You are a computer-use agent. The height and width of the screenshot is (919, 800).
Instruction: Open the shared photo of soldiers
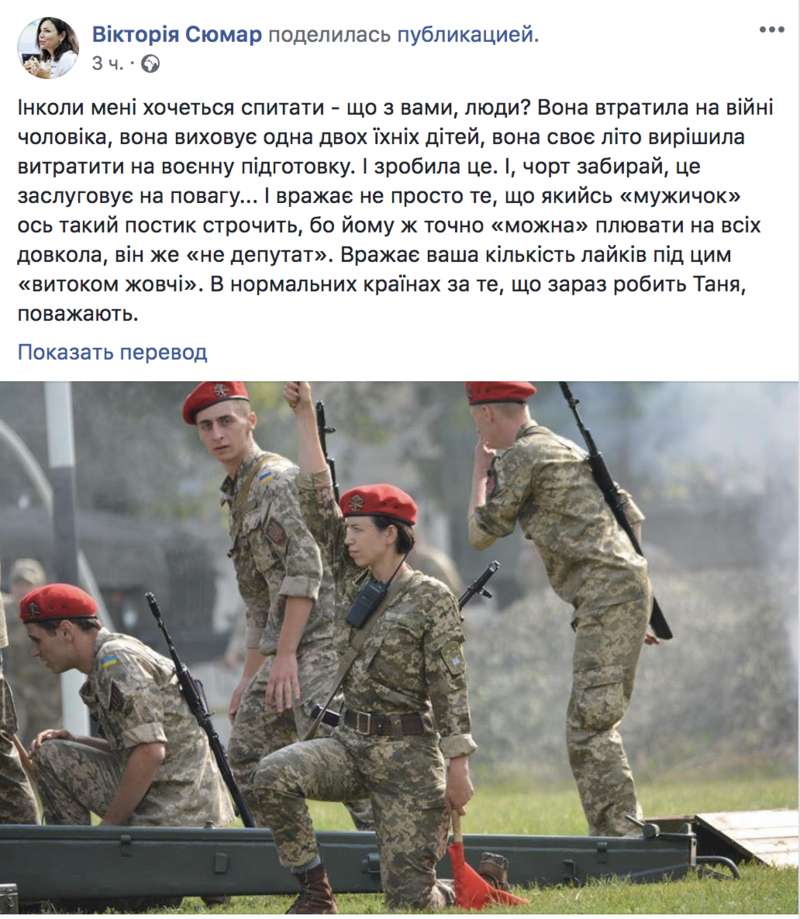(x=400, y=648)
